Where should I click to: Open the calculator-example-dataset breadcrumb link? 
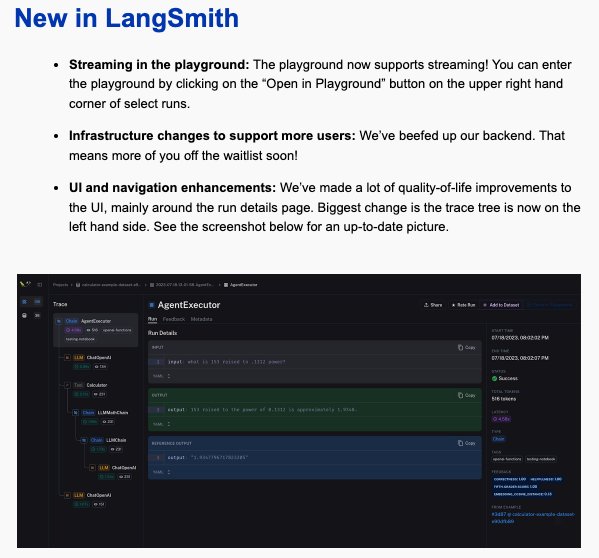pyautogui.click(x=108, y=285)
